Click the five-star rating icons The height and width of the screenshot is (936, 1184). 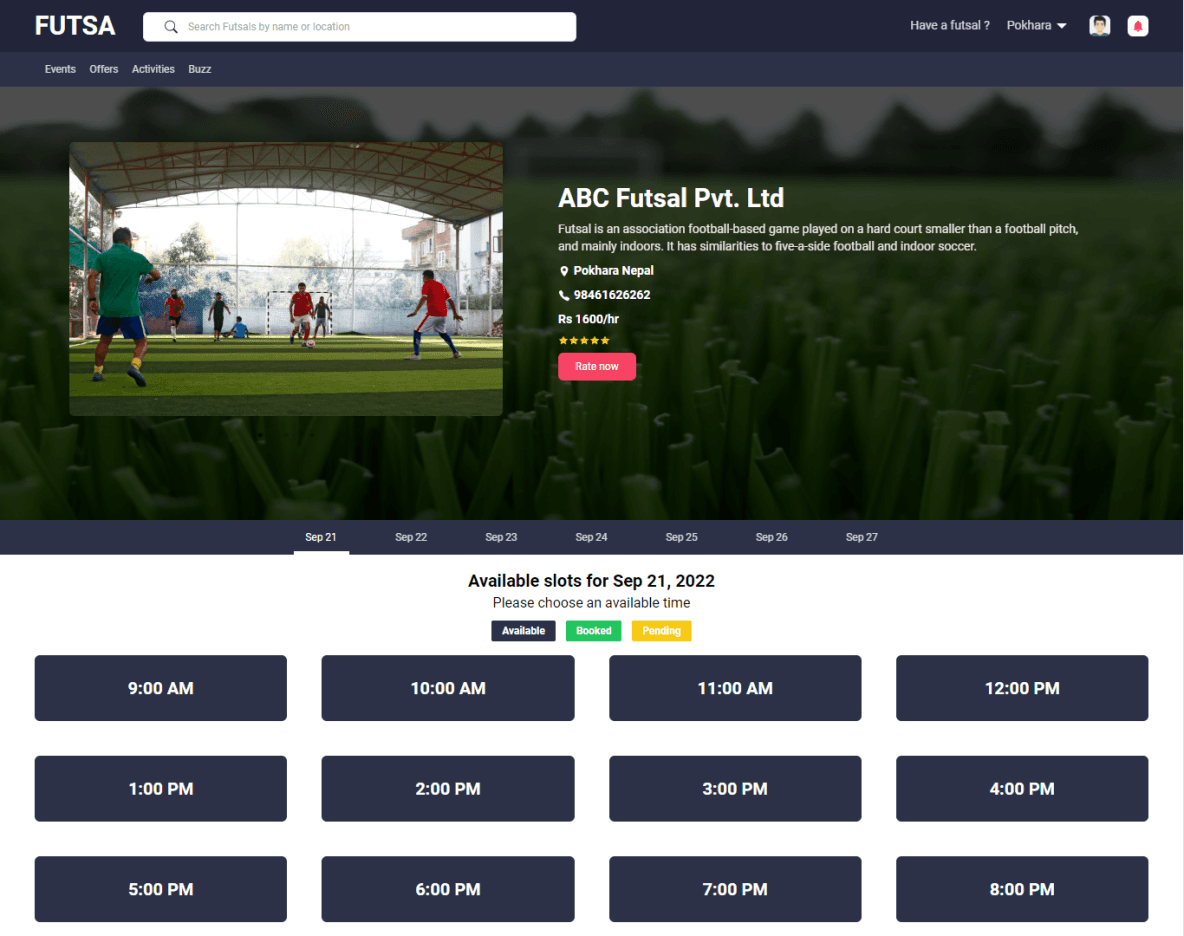coord(584,341)
